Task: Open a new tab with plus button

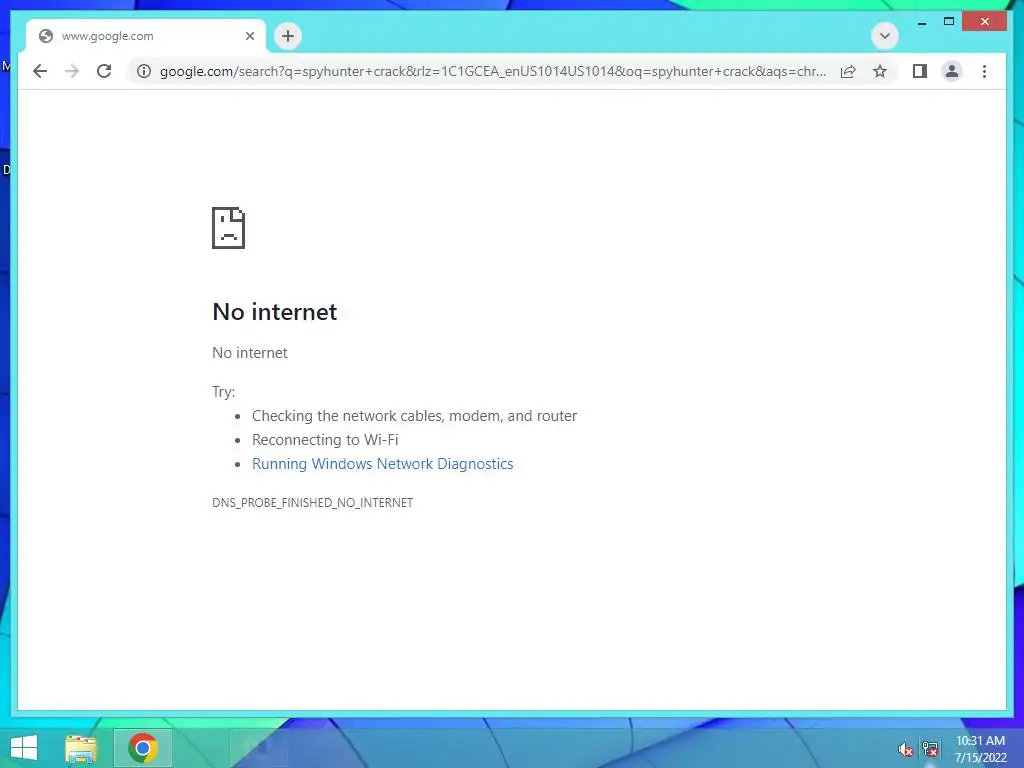Action: tap(288, 36)
